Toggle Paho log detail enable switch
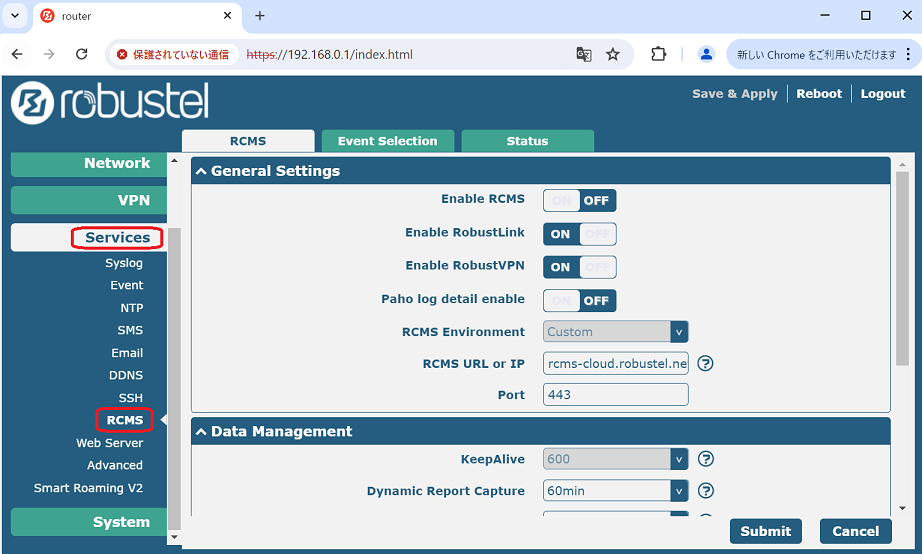The width and height of the screenshot is (922, 554). (x=580, y=301)
